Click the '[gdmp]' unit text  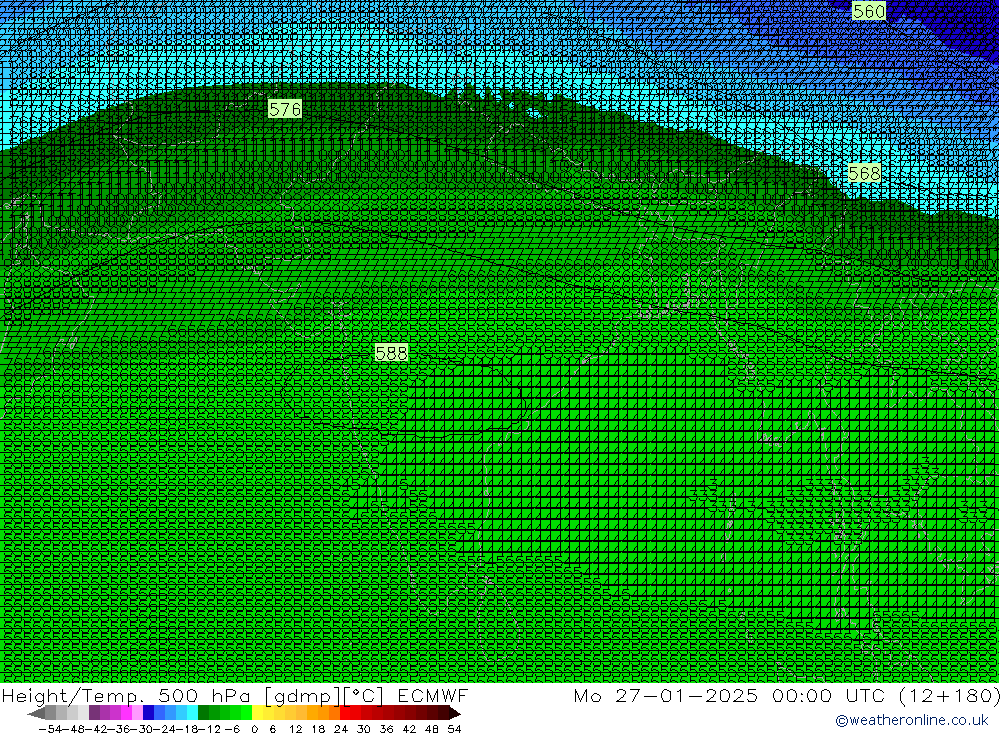coord(302,695)
